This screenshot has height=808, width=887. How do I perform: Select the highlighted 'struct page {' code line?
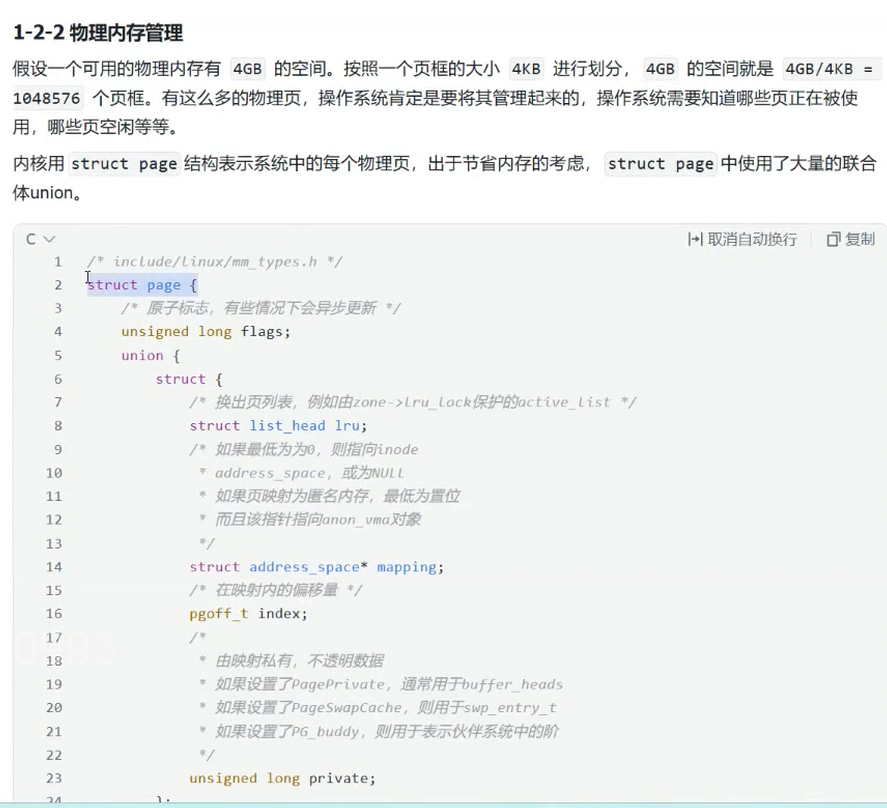coord(140,284)
